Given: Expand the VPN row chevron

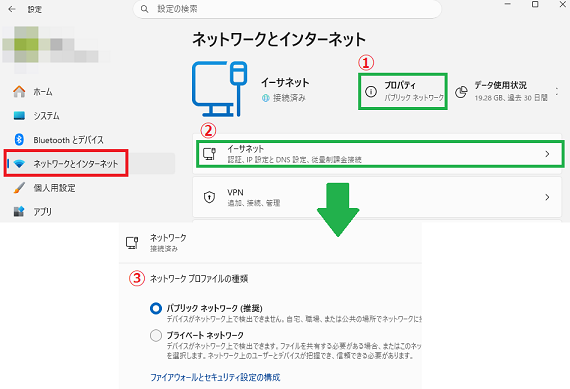Looking at the screenshot, I should (547, 197).
